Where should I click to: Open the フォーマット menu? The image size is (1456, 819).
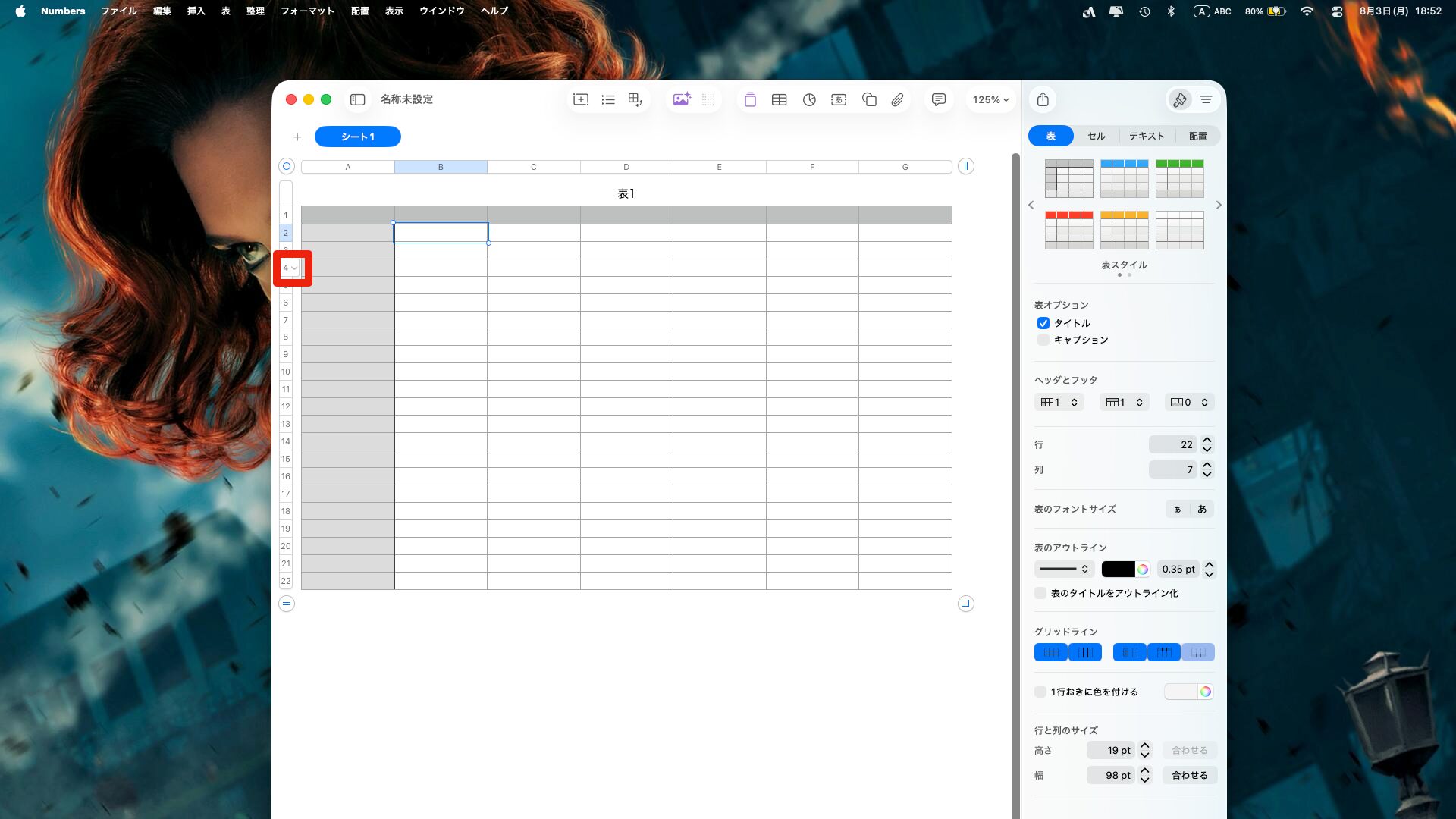pos(307,11)
